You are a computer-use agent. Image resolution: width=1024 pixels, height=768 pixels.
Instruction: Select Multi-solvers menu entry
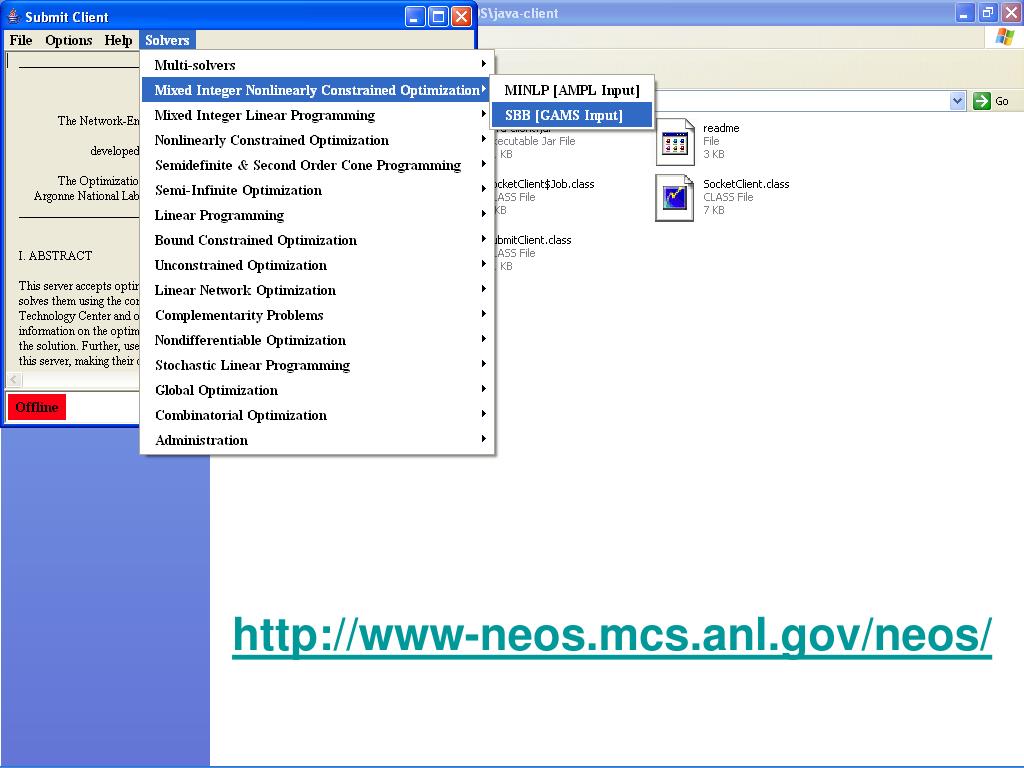[x=317, y=65]
